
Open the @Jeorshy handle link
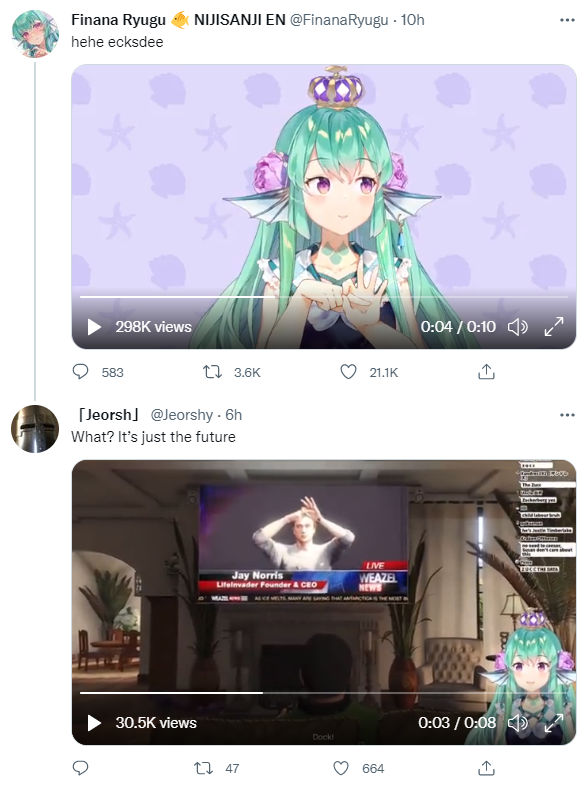[x=182, y=415]
